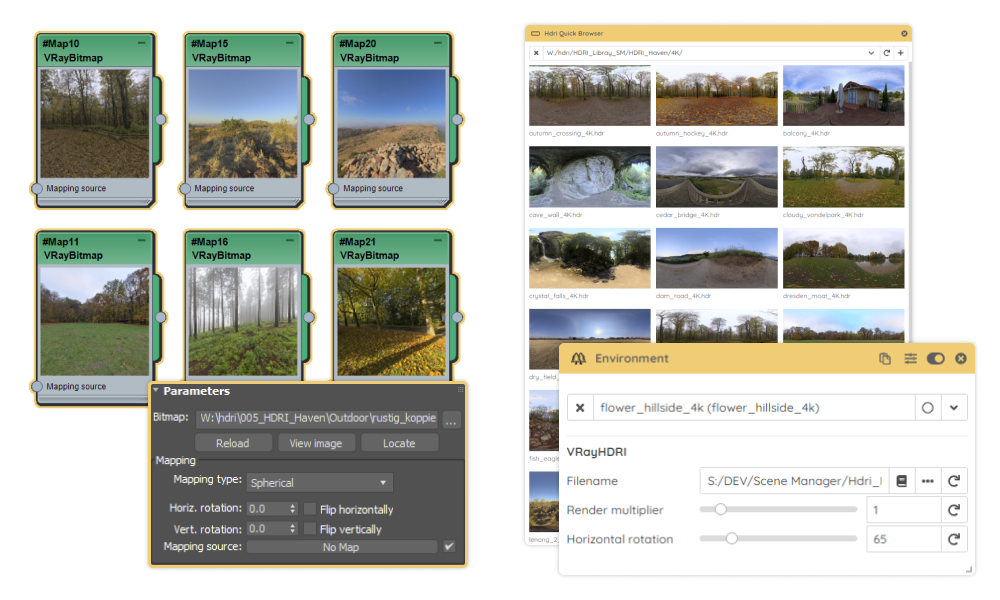Reset the Filename value
The height and width of the screenshot is (600, 1000).
point(954,481)
